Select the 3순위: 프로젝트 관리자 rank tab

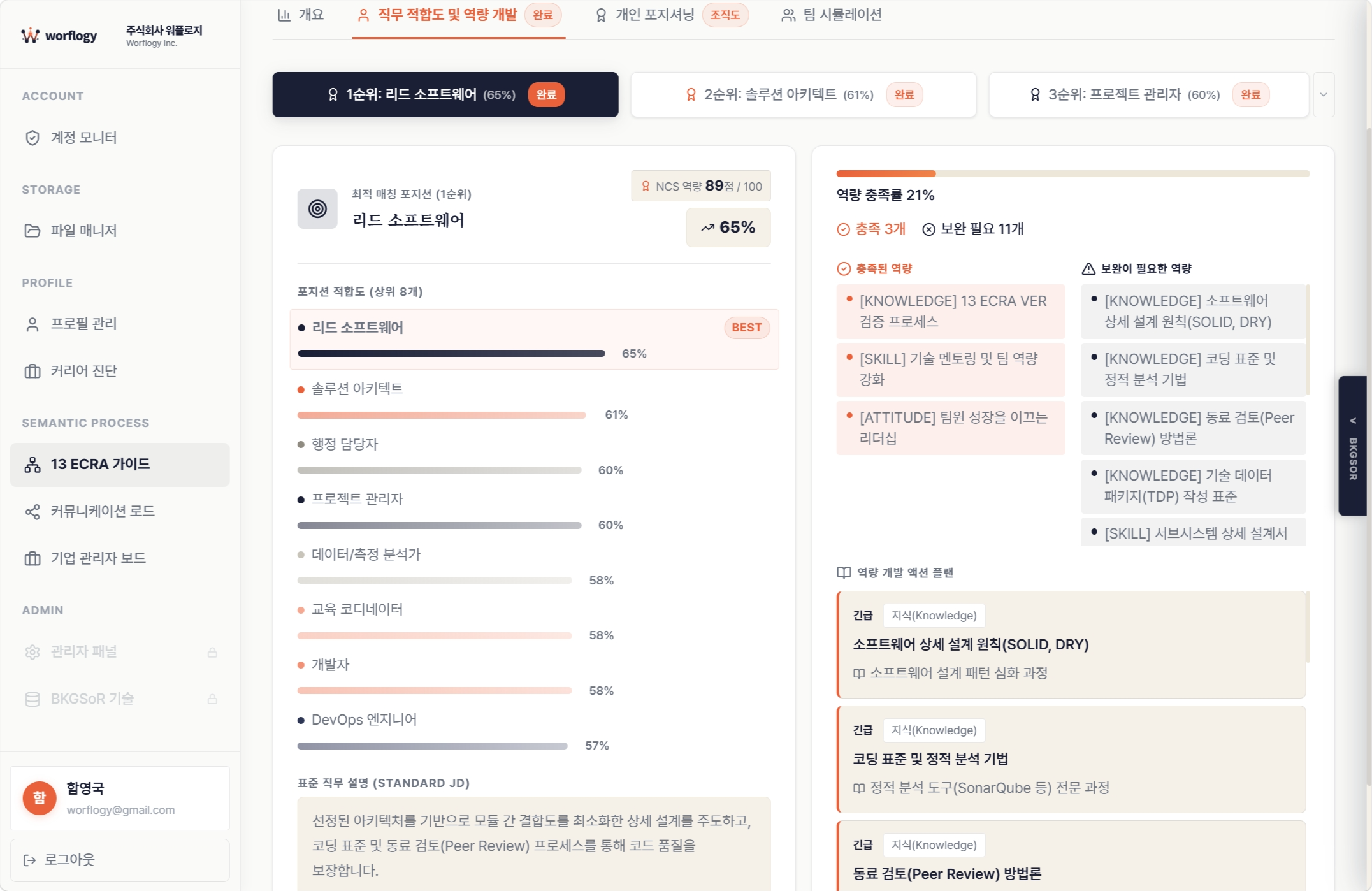point(1149,94)
